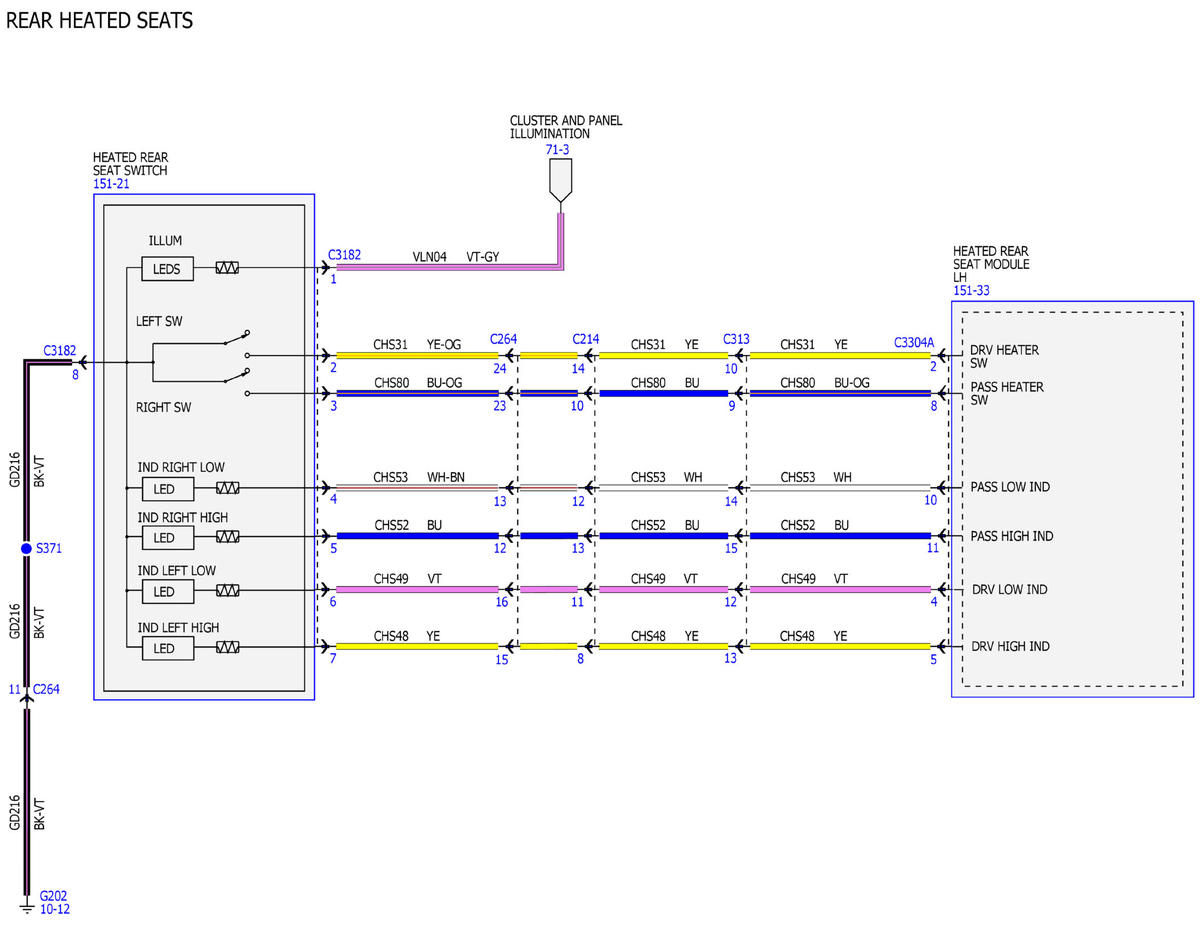Select the C313 connector label
The width and height of the screenshot is (1200, 927).
pyautogui.click(x=736, y=339)
